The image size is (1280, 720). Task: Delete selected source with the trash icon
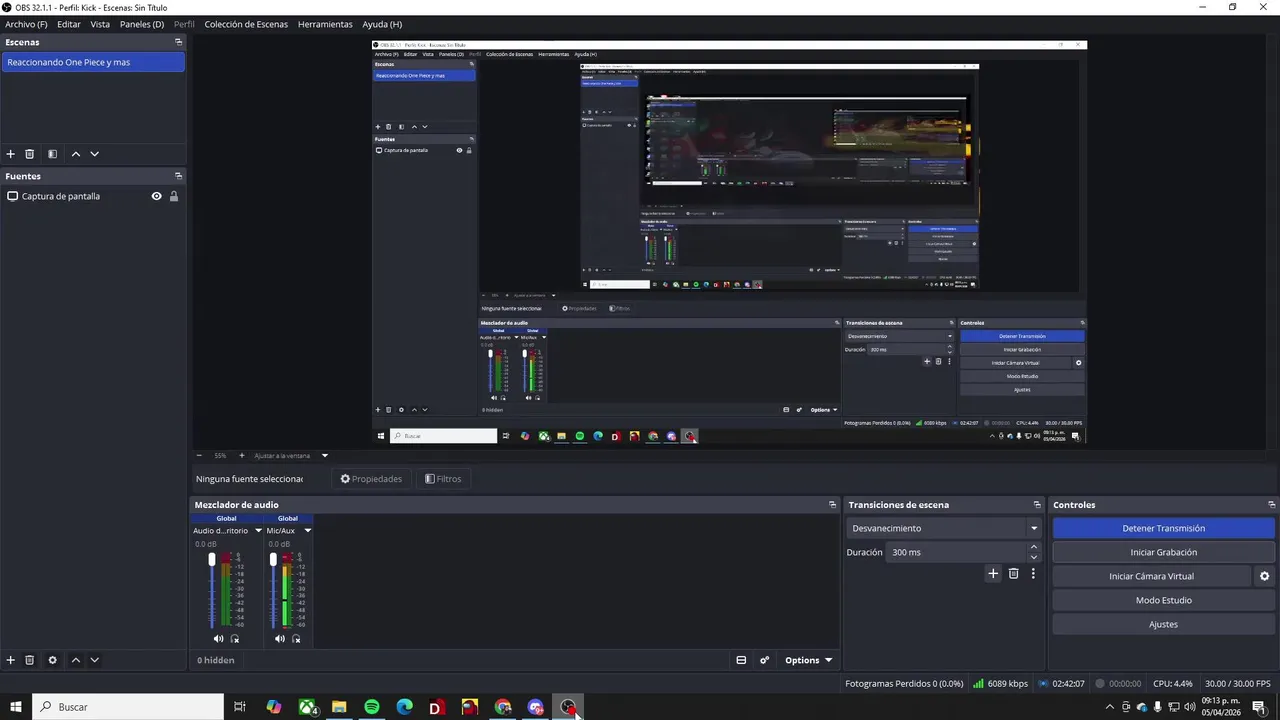tap(30, 660)
